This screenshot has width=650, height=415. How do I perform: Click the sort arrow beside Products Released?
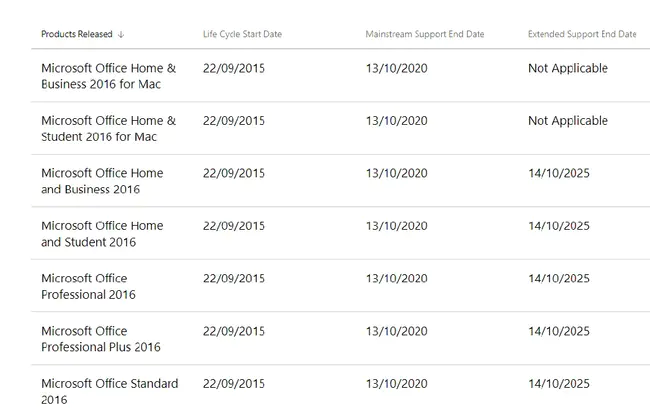pyautogui.click(x=121, y=34)
